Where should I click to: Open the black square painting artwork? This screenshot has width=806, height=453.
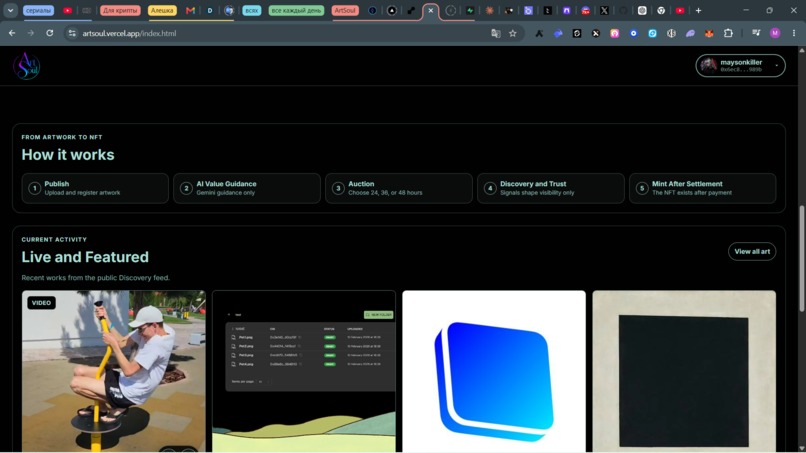point(684,371)
